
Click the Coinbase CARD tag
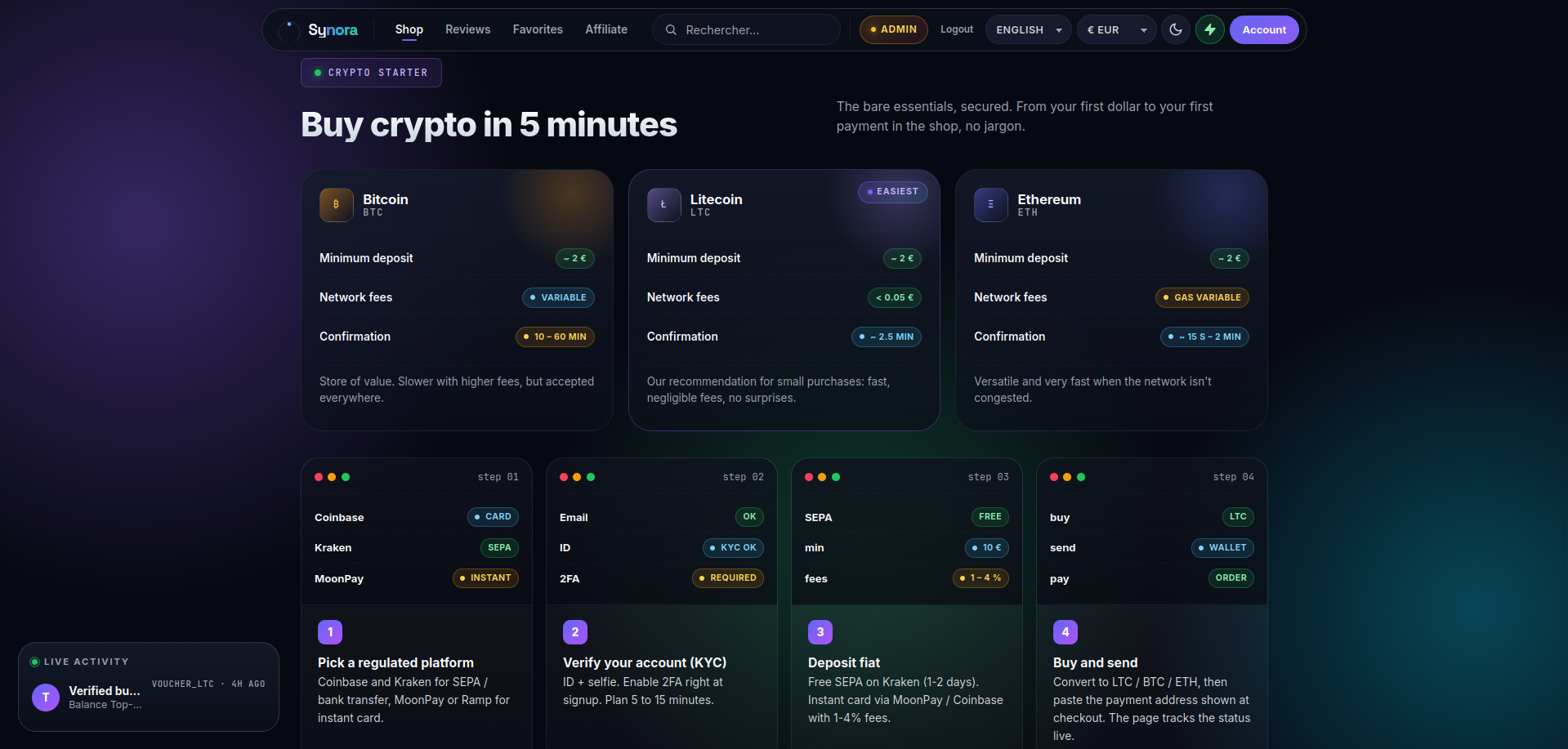pyautogui.click(x=493, y=517)
